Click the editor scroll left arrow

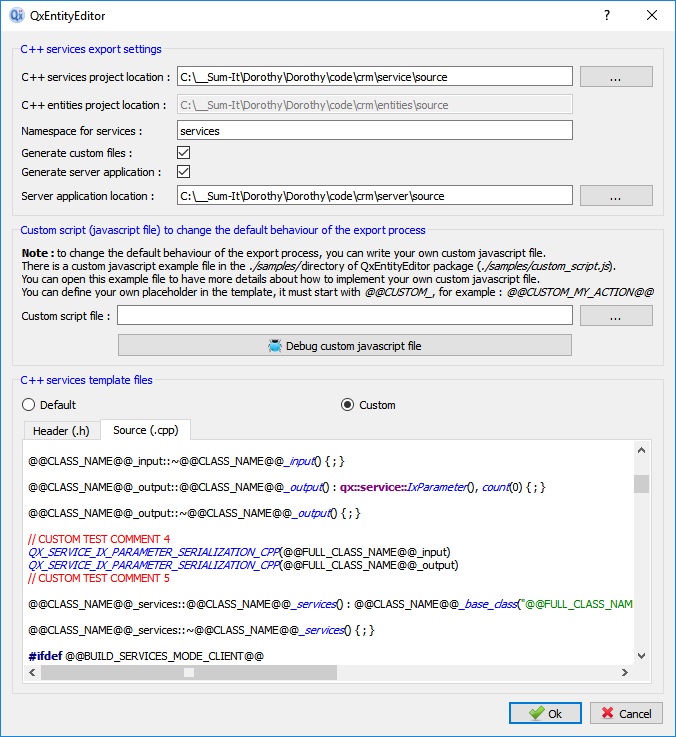[32, 673]
